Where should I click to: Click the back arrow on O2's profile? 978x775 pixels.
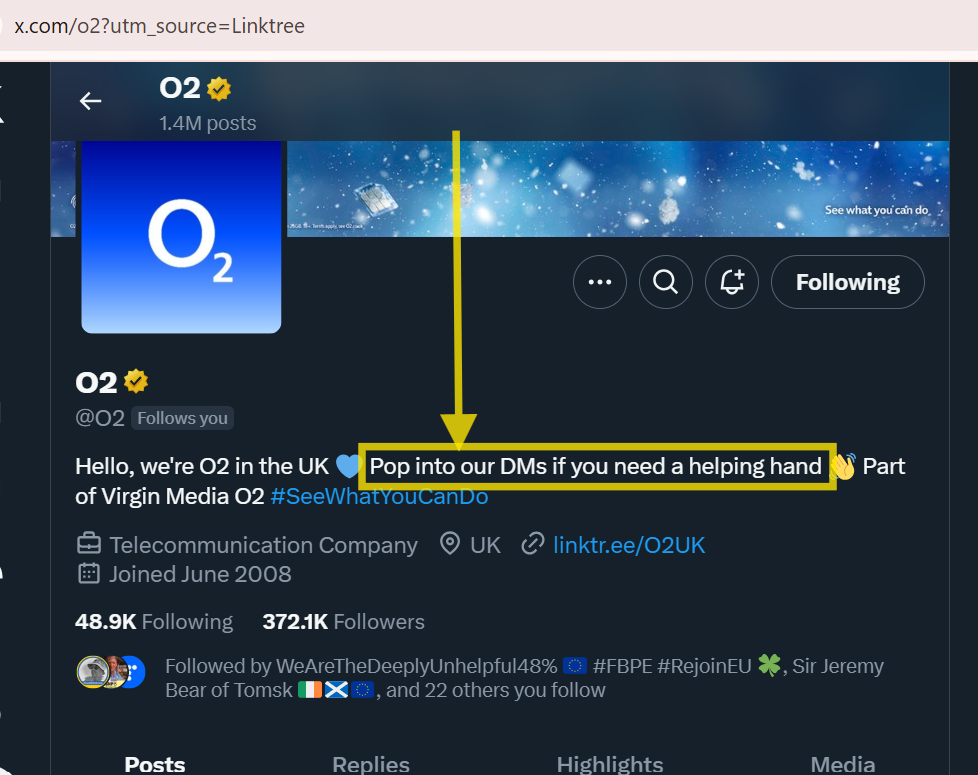point(90,100)
